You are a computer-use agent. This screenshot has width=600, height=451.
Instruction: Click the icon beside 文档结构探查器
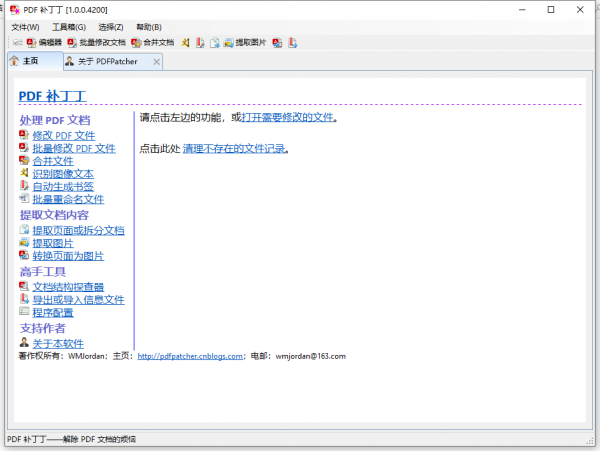click(x=24, y=286)
